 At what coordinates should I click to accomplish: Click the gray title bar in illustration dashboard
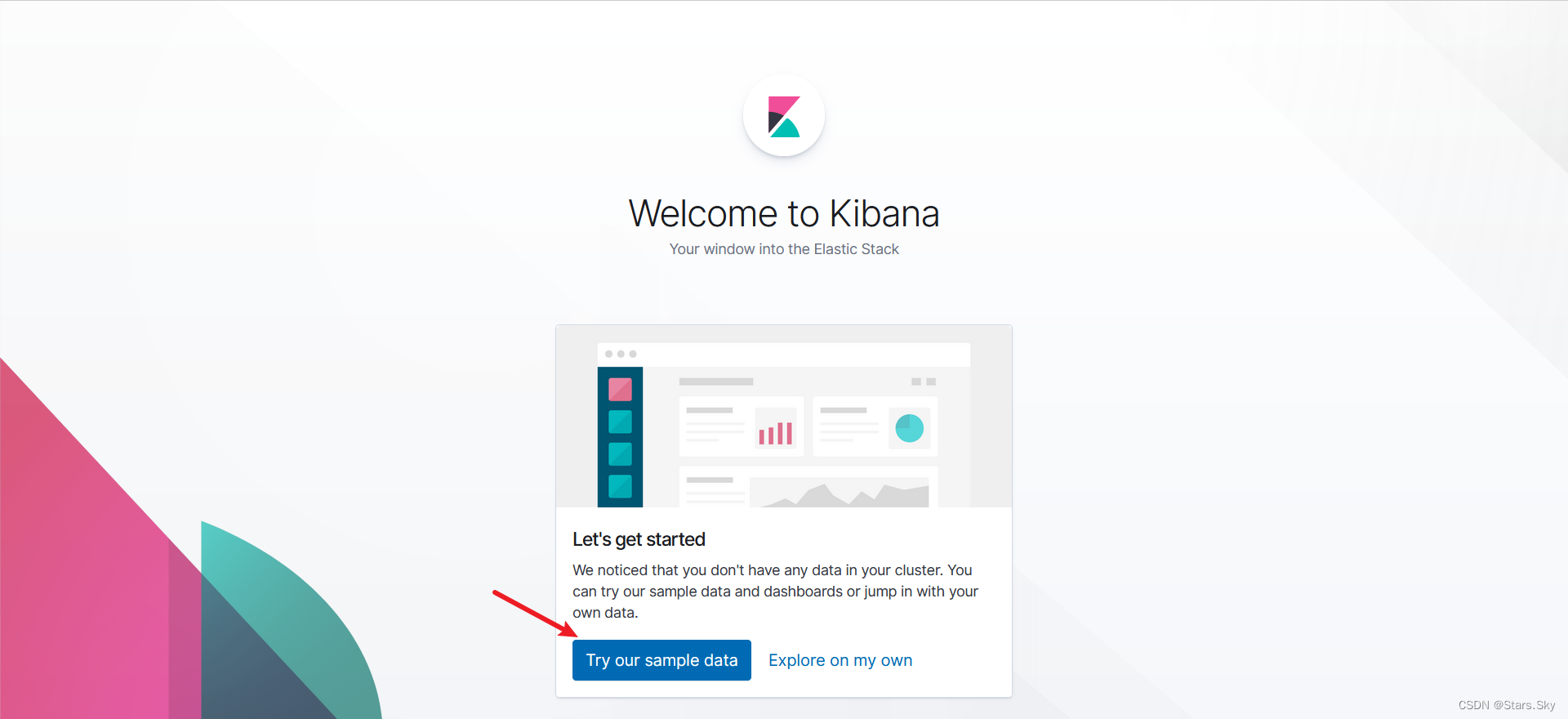coord(715,382)
